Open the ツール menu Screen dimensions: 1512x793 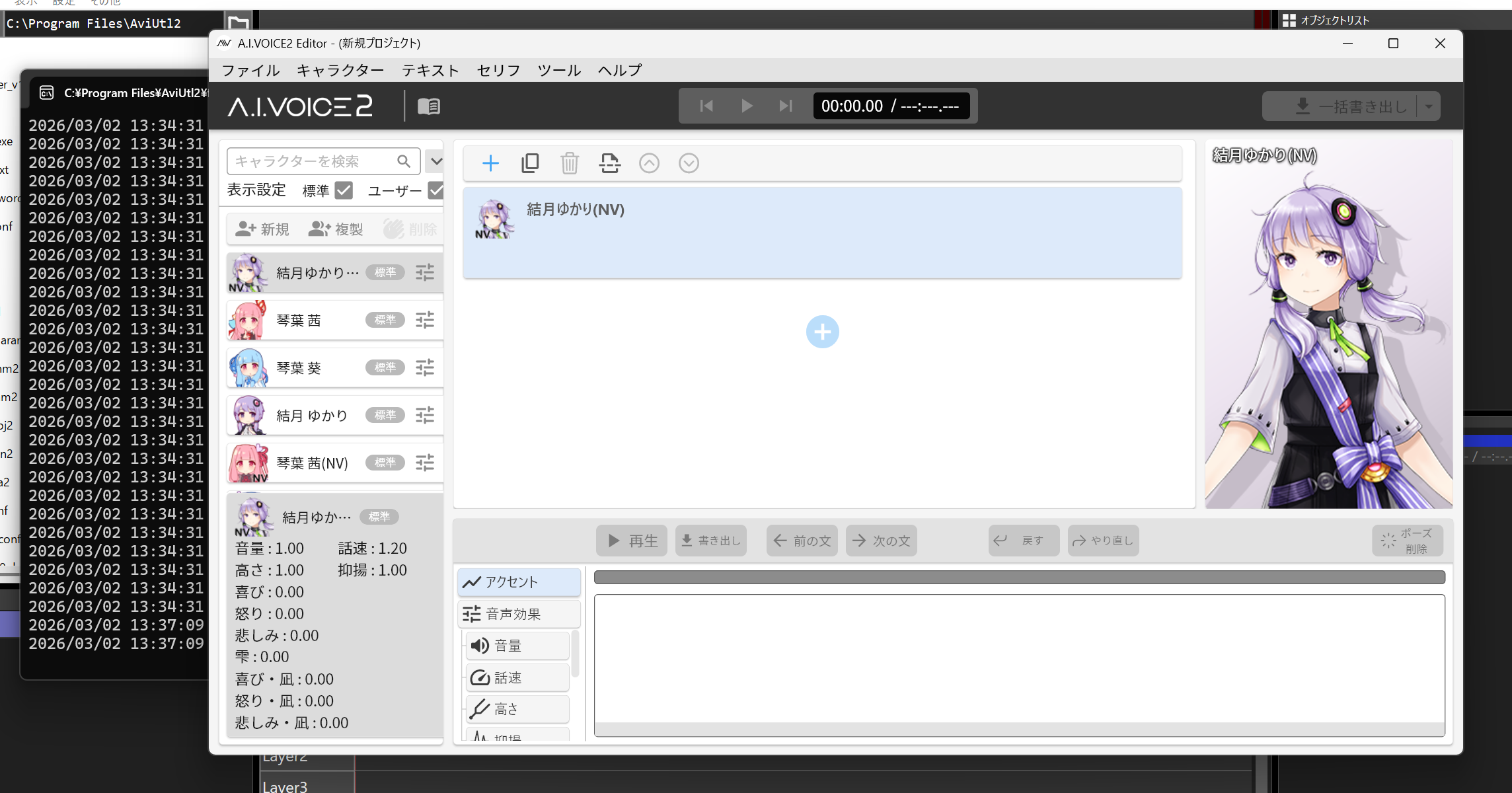pyautogui.click(x=558, y=70)
